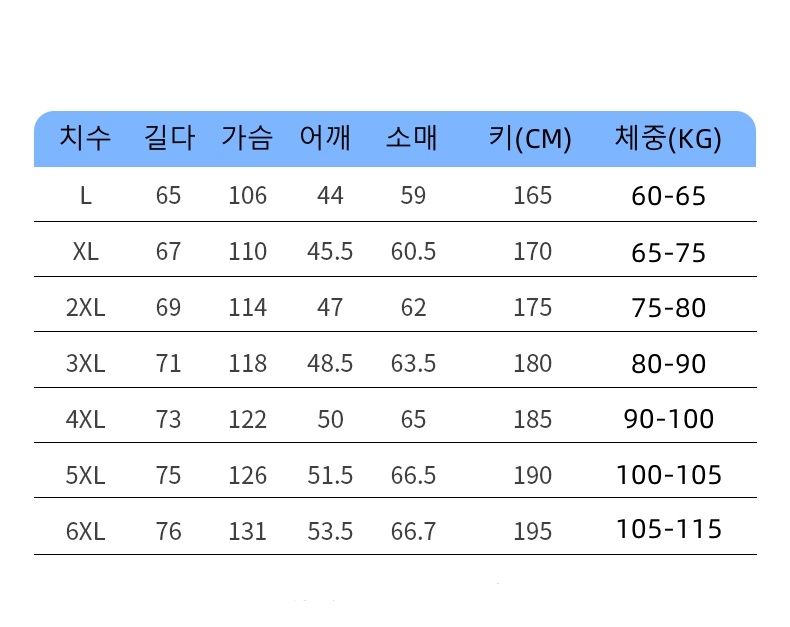Select the XL size row label

click(85, 251)
